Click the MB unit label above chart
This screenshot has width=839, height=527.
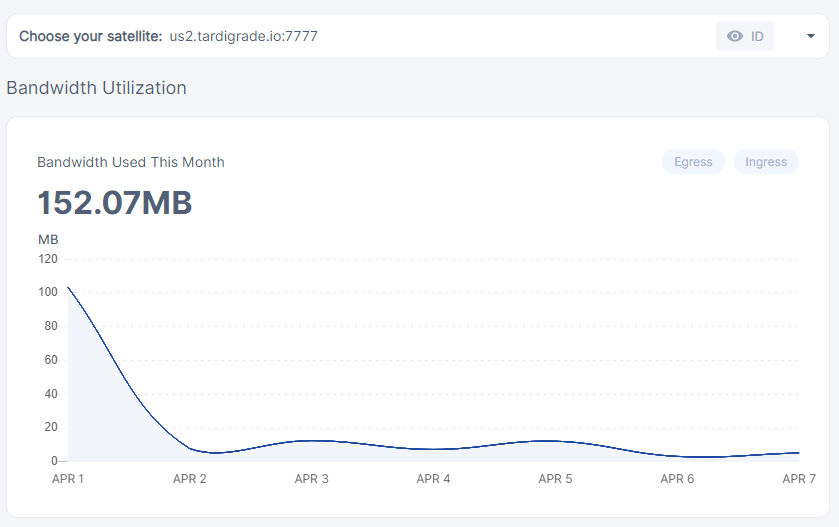point(48,240)
